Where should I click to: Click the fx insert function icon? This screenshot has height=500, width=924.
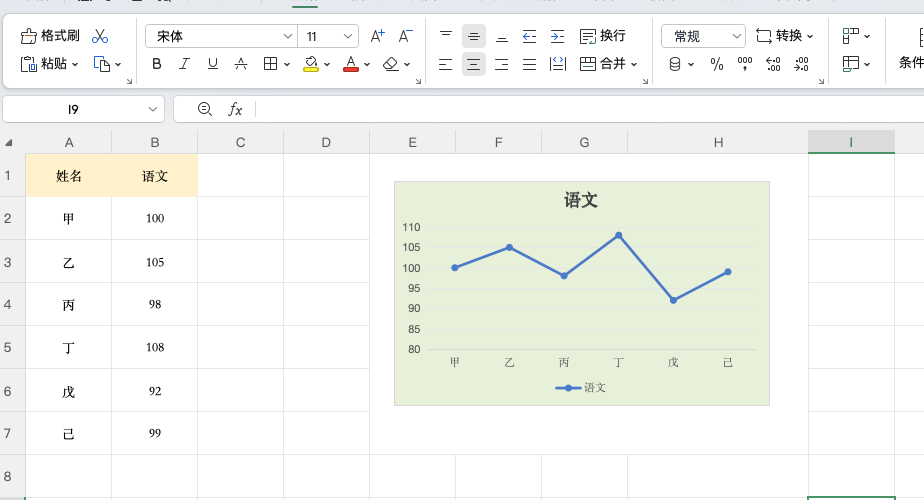[x=235, y=109]
